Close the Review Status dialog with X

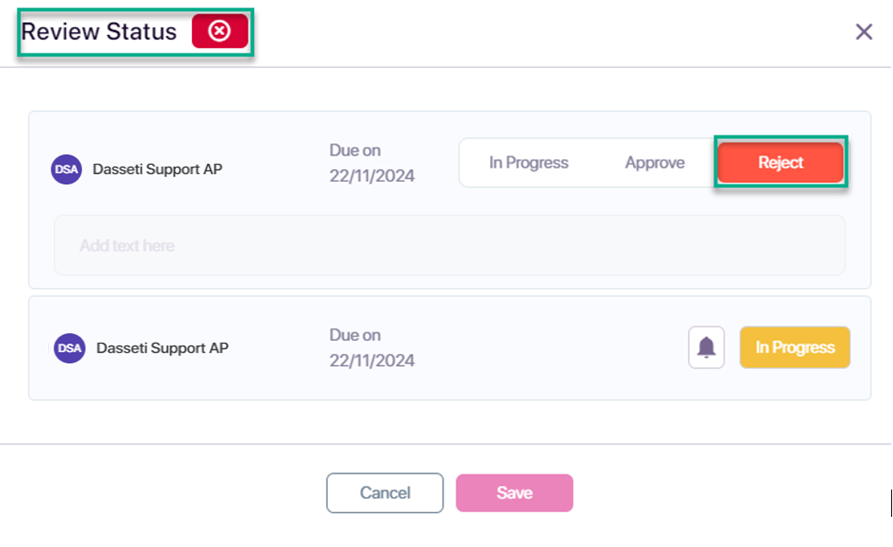click(864, 32)
